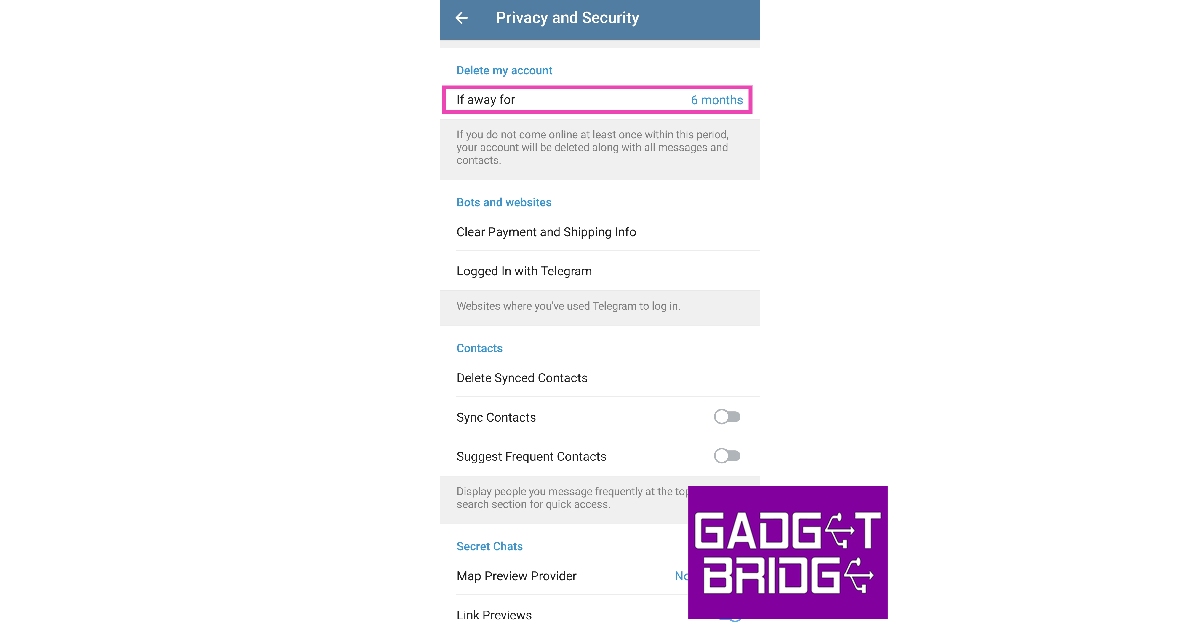Tap the If away for label

click(x=486, y=100)
